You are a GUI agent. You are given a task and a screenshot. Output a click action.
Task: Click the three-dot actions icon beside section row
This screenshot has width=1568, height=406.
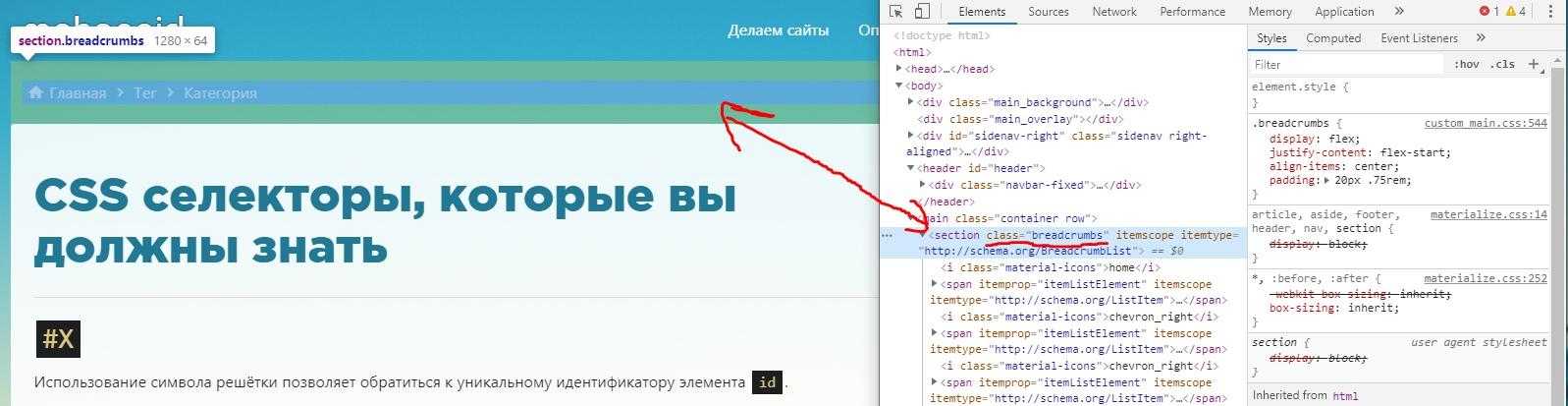click(x=887, y=236)
